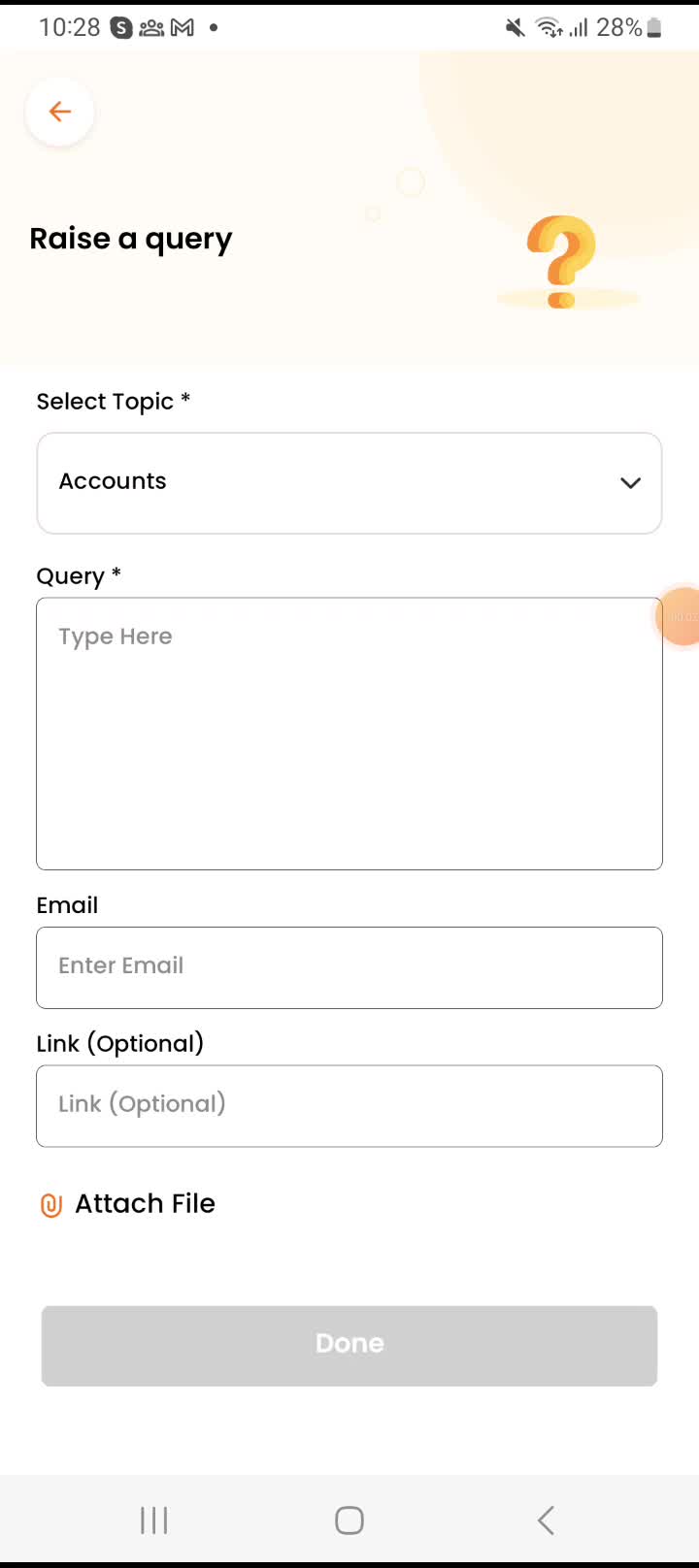Select the Link (Optional) input field
699x1568 pixels.
[349, 1106]
